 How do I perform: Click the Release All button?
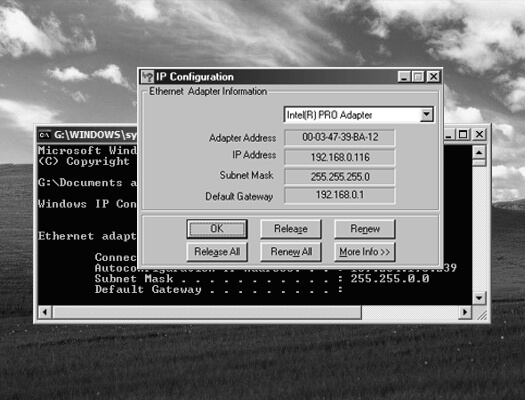pyautogui.click(x=217, y=252)
